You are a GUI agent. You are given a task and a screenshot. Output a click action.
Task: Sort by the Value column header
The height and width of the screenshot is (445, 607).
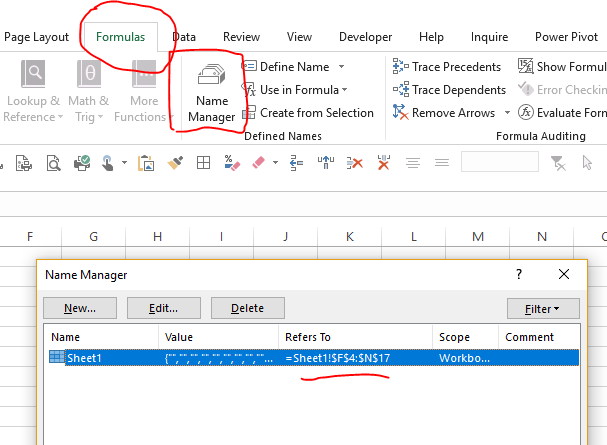click(218, 337)
